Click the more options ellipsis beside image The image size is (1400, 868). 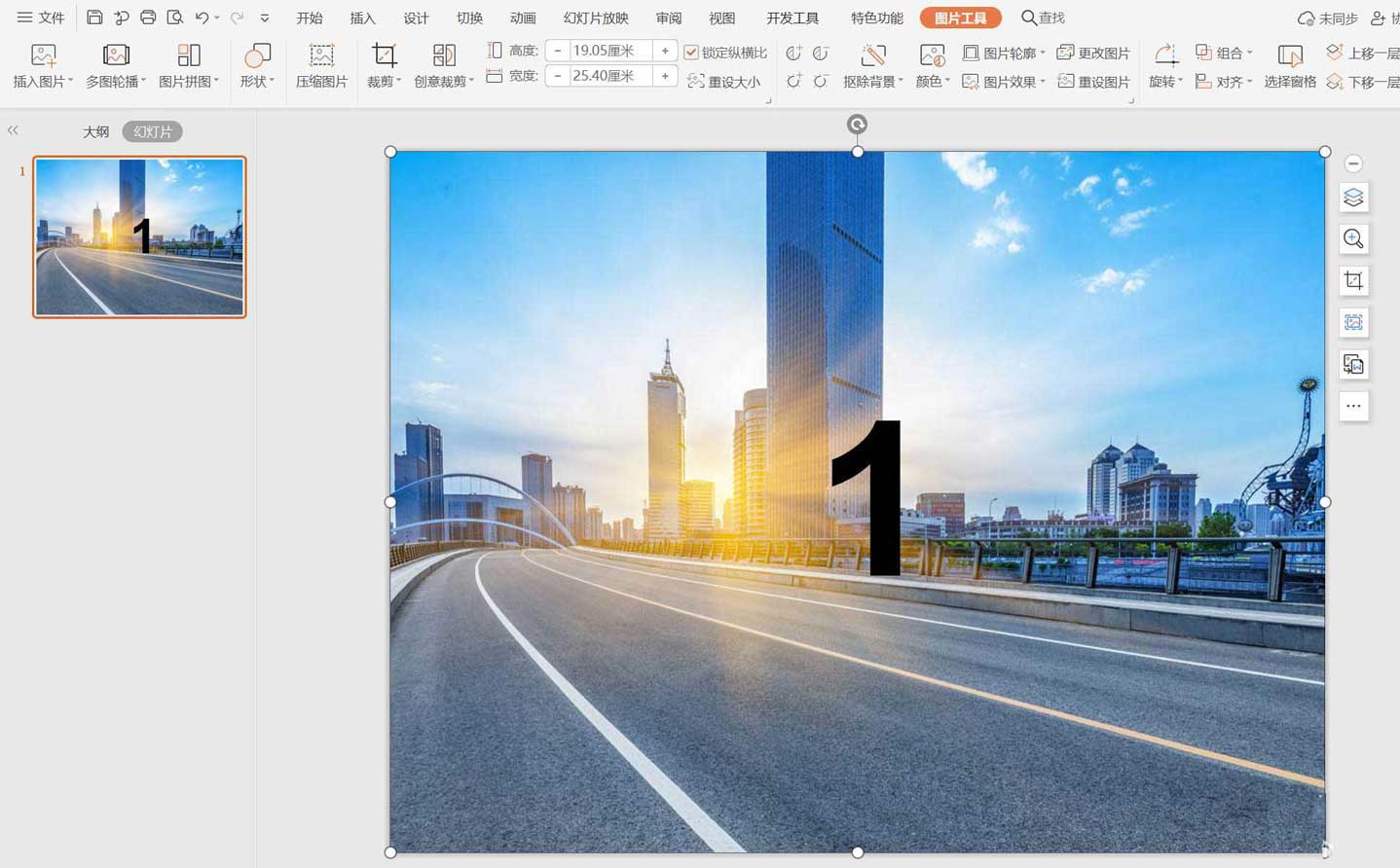[1353, 407]
